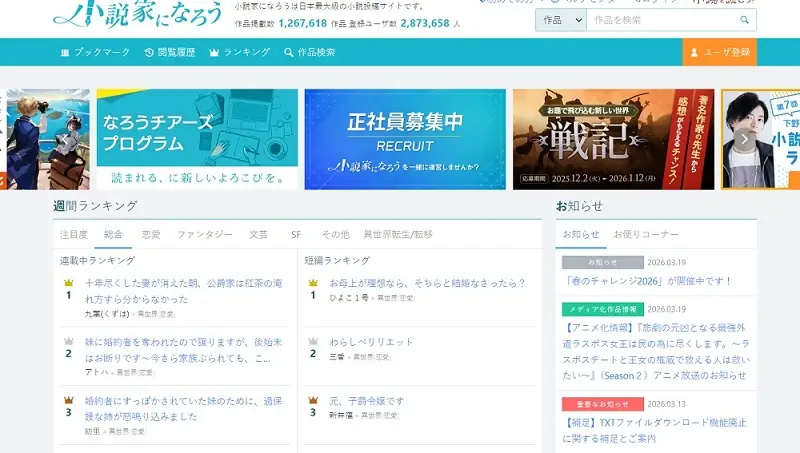Click the silver crown of serial rank 2
Screen dimensions: 800x453
(69, 341)
